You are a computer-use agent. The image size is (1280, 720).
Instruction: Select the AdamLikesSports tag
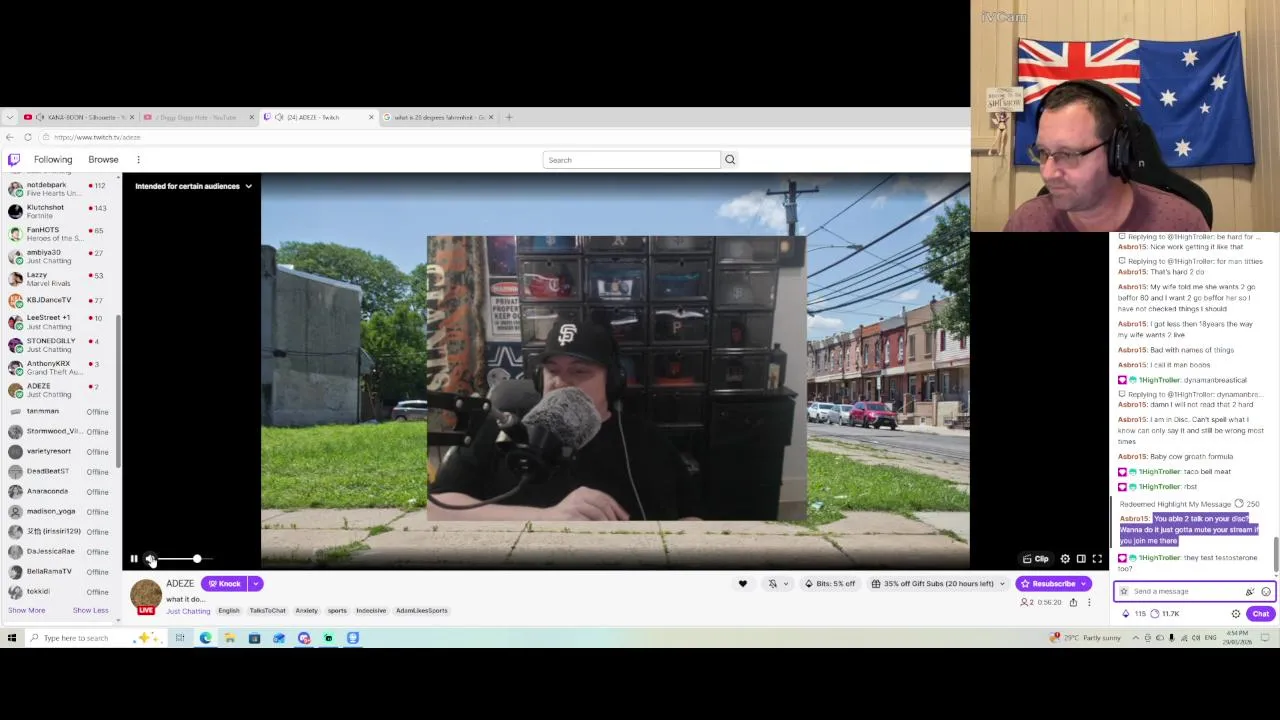421,611
